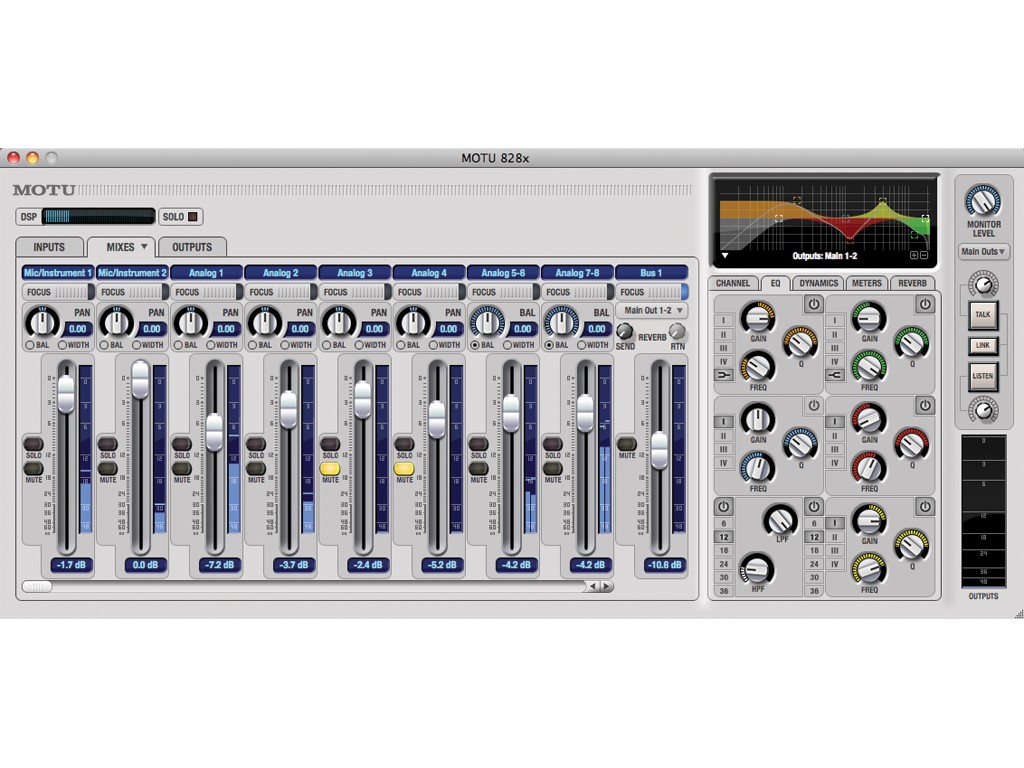Select 24 dB LPF slope option
This screenshot has height=768, width=1024.
point(814,564)
